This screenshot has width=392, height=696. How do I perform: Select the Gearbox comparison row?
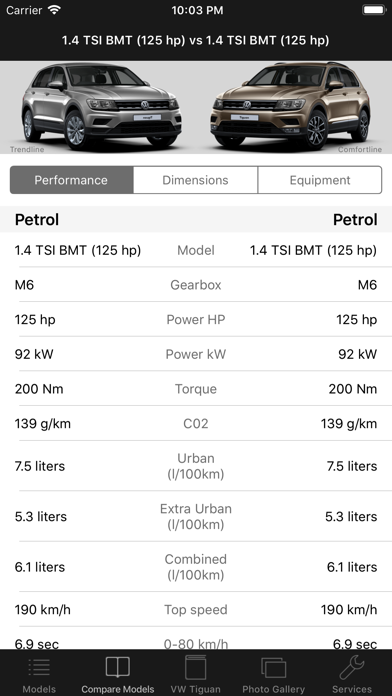[x=196, y=285]
